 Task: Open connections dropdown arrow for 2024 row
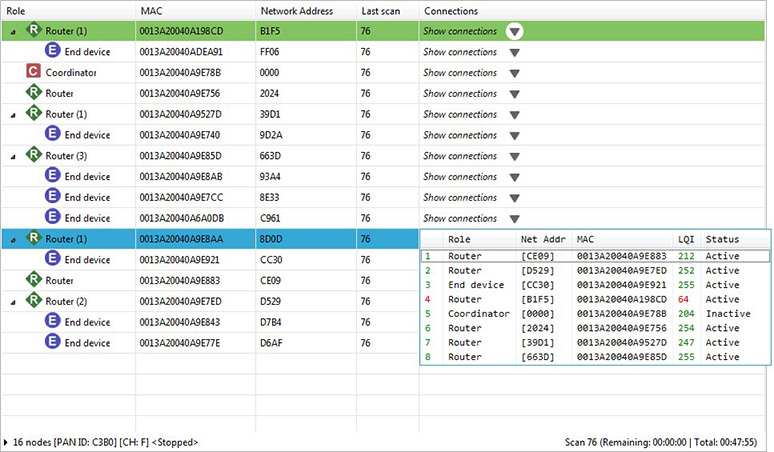point(514,94)
